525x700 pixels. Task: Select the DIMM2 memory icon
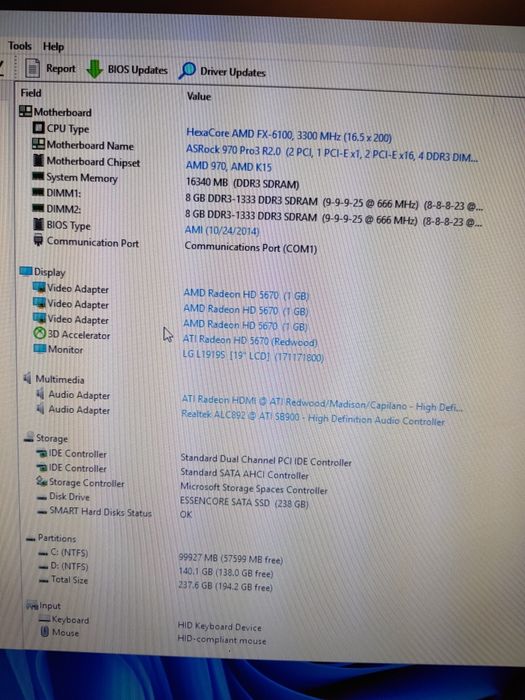click(38, 208)
